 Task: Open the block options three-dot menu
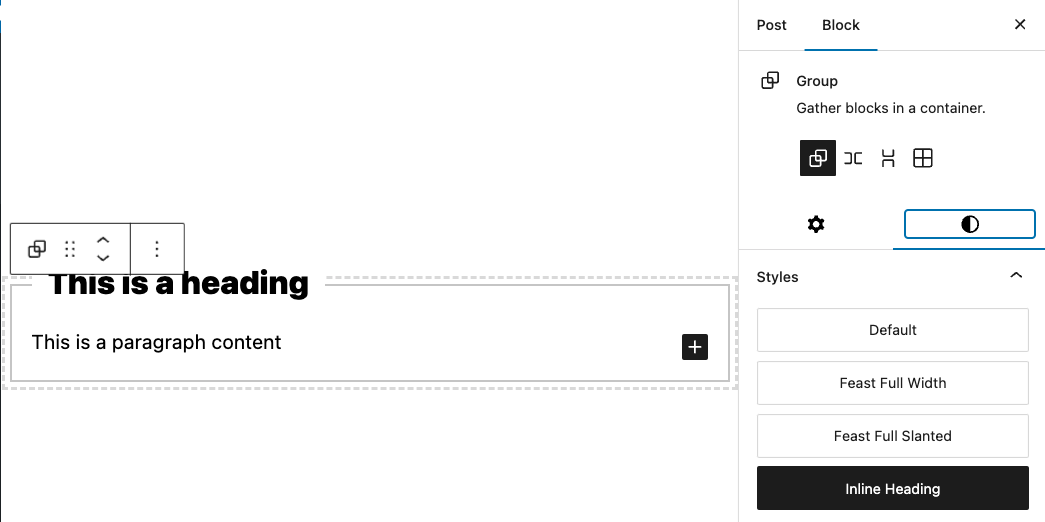[x=157, y=249]
